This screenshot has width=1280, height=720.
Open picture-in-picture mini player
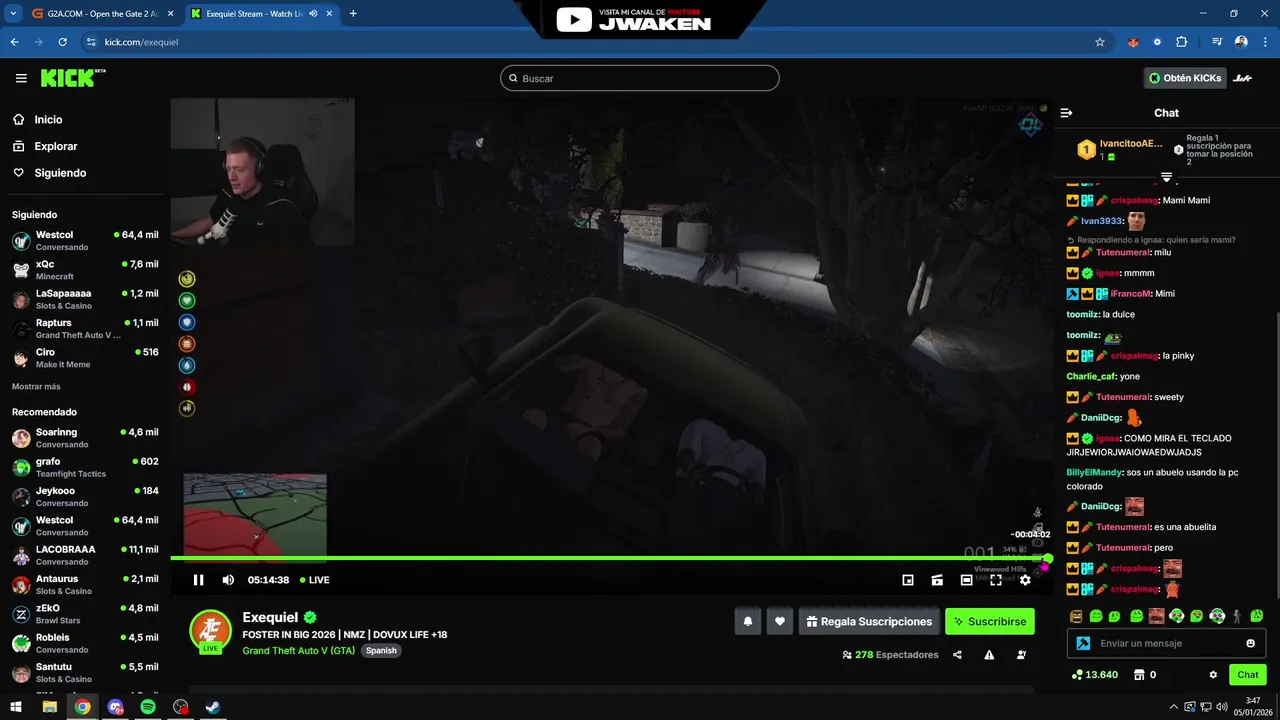pyautogui.click(x=908, y=580)
